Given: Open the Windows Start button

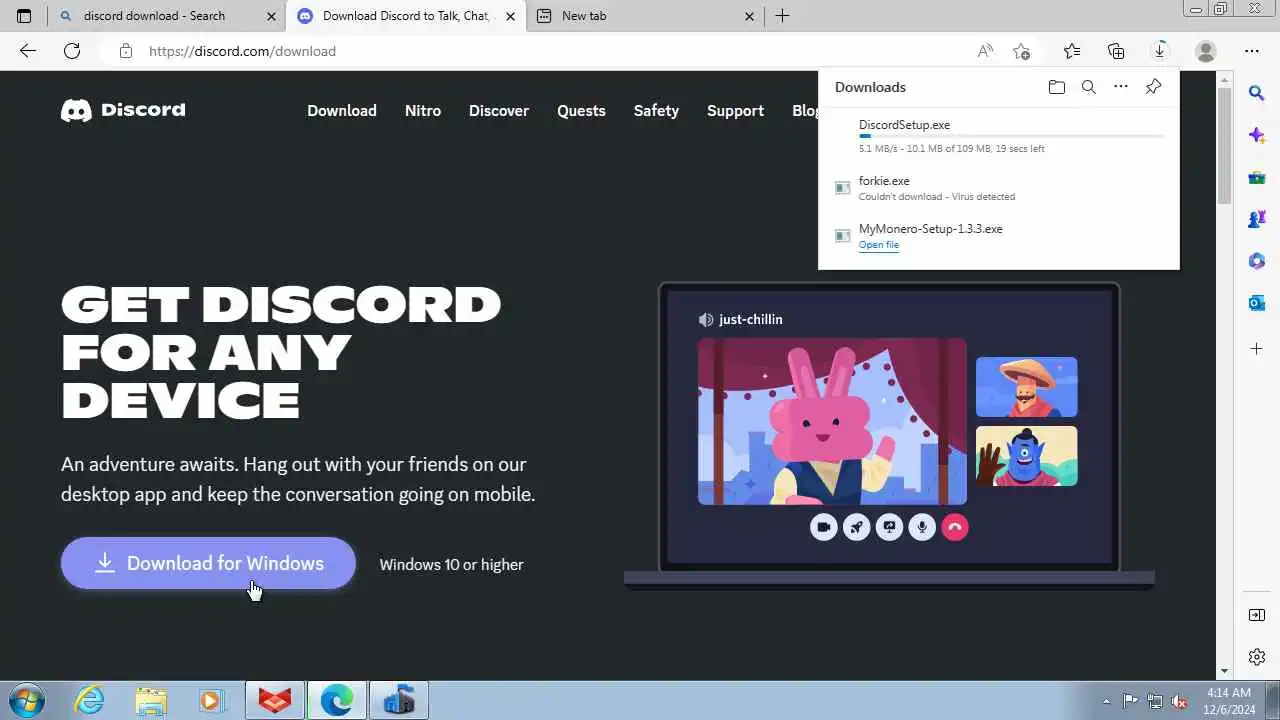Looking at the screenshot, I should point(25,700).
